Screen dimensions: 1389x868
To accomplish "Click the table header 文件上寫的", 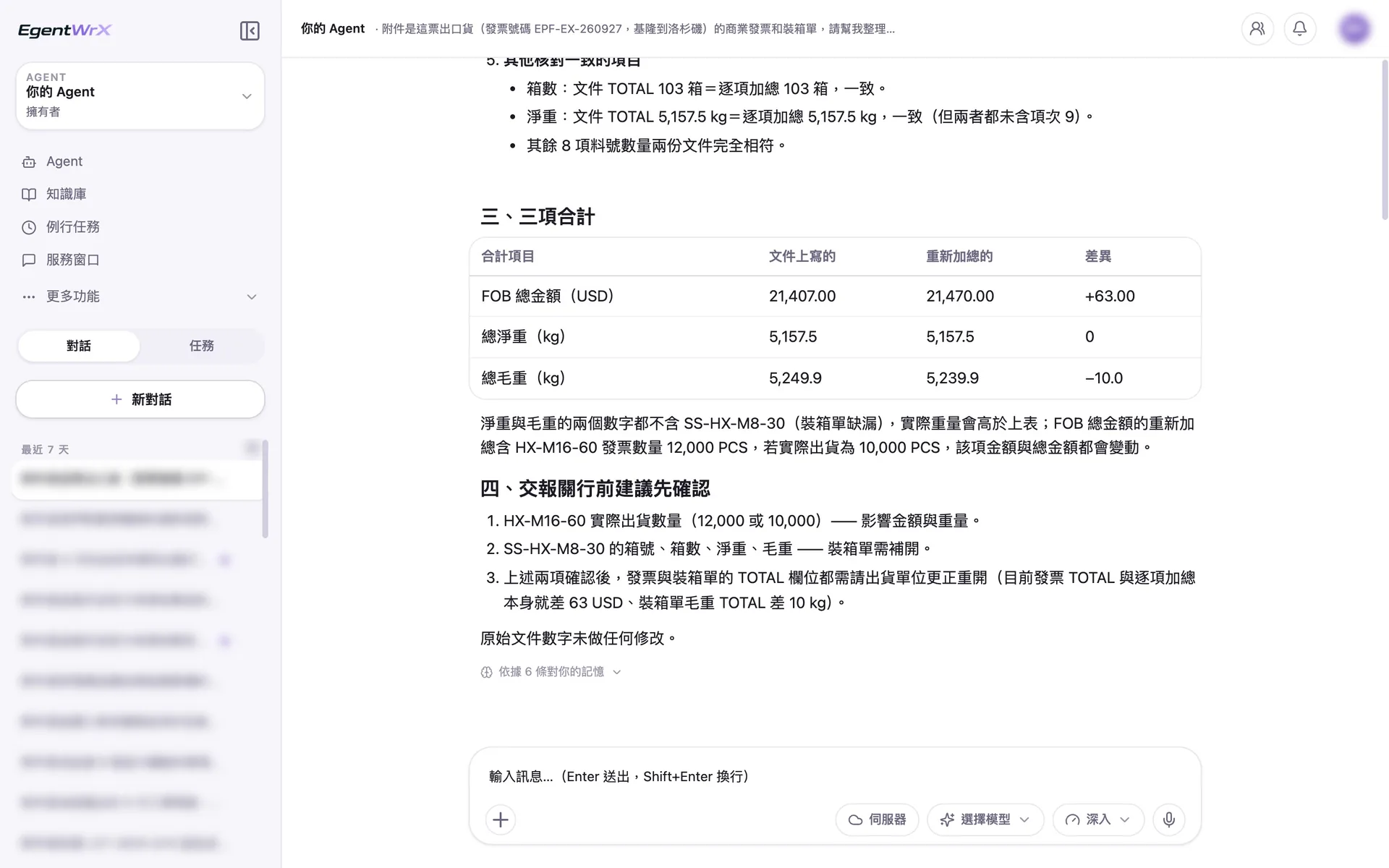I will point(802,256).
